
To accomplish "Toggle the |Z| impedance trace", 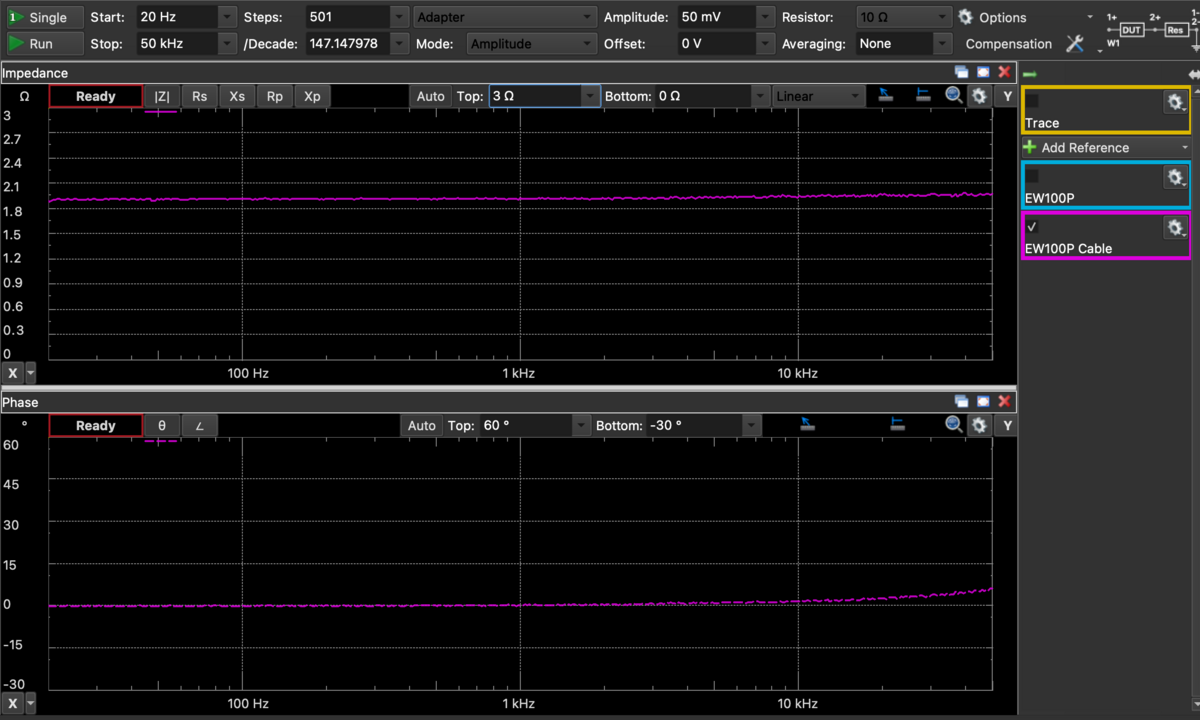I will coord(162,96).
